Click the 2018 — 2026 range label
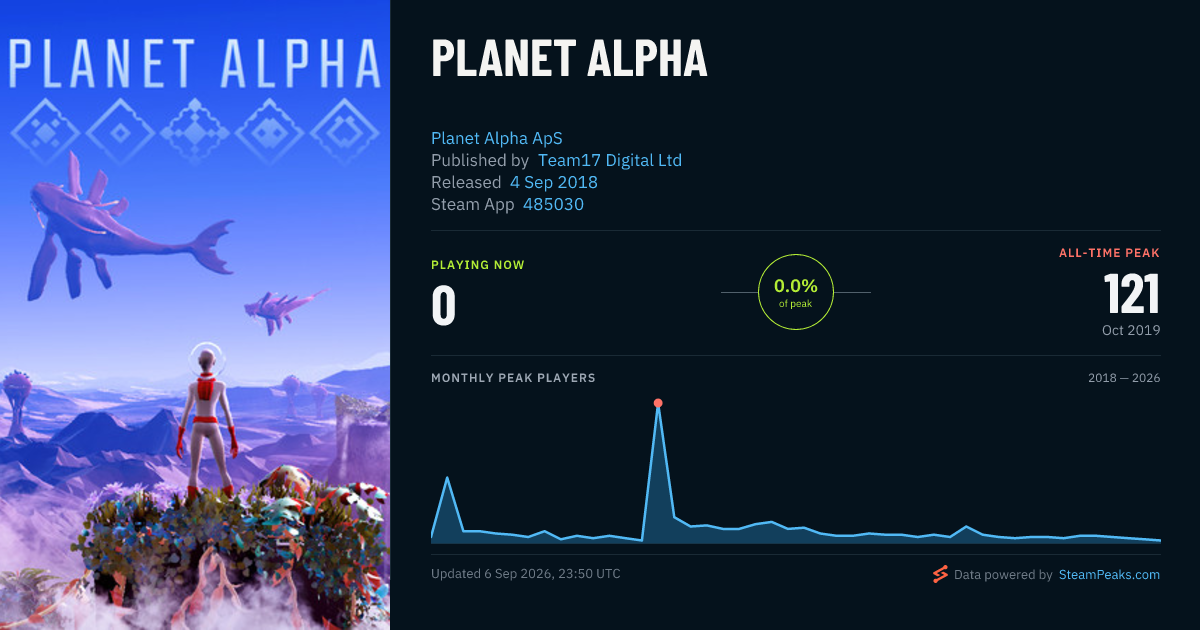The width and height of the screenshot is (1200, 630). pyautogui.click(x=1124, y=378)
